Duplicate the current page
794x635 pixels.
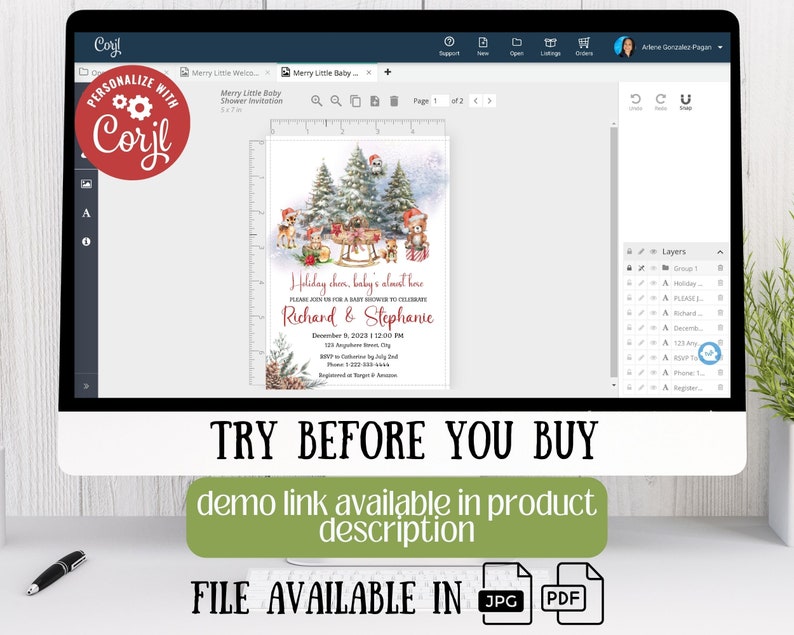(x=355, y=101)
